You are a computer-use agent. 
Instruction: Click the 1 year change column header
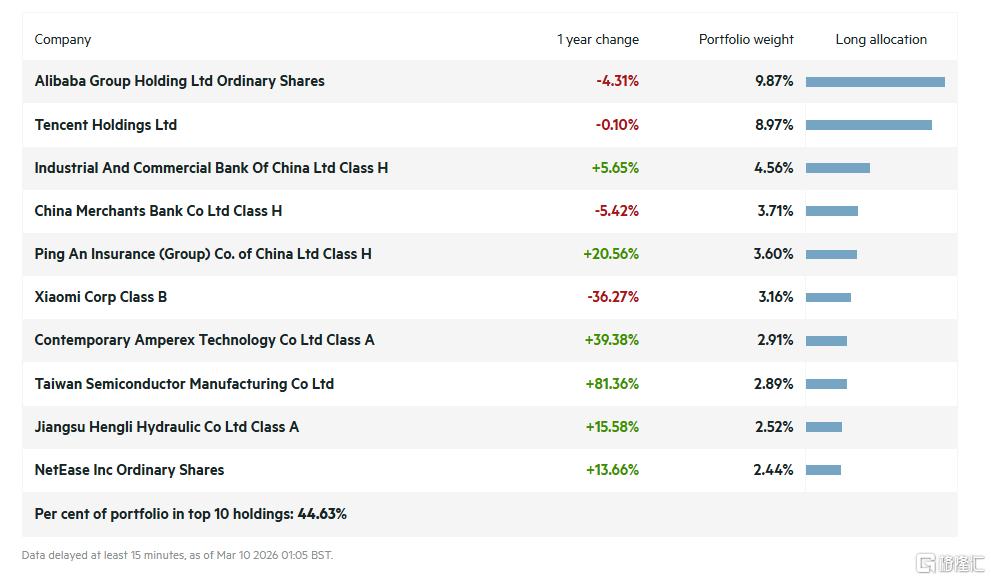(x=597, y=40)
